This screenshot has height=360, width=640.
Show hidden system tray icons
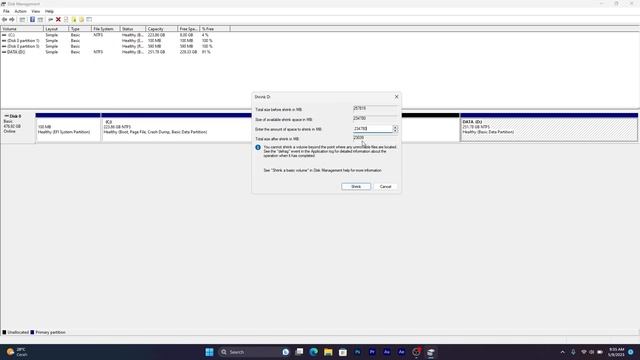[562, 352]
